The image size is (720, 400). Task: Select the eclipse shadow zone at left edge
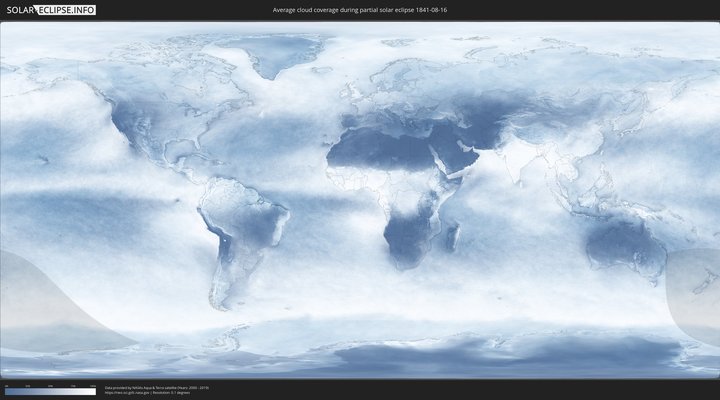pyautogui.click(x=40, y=300)
